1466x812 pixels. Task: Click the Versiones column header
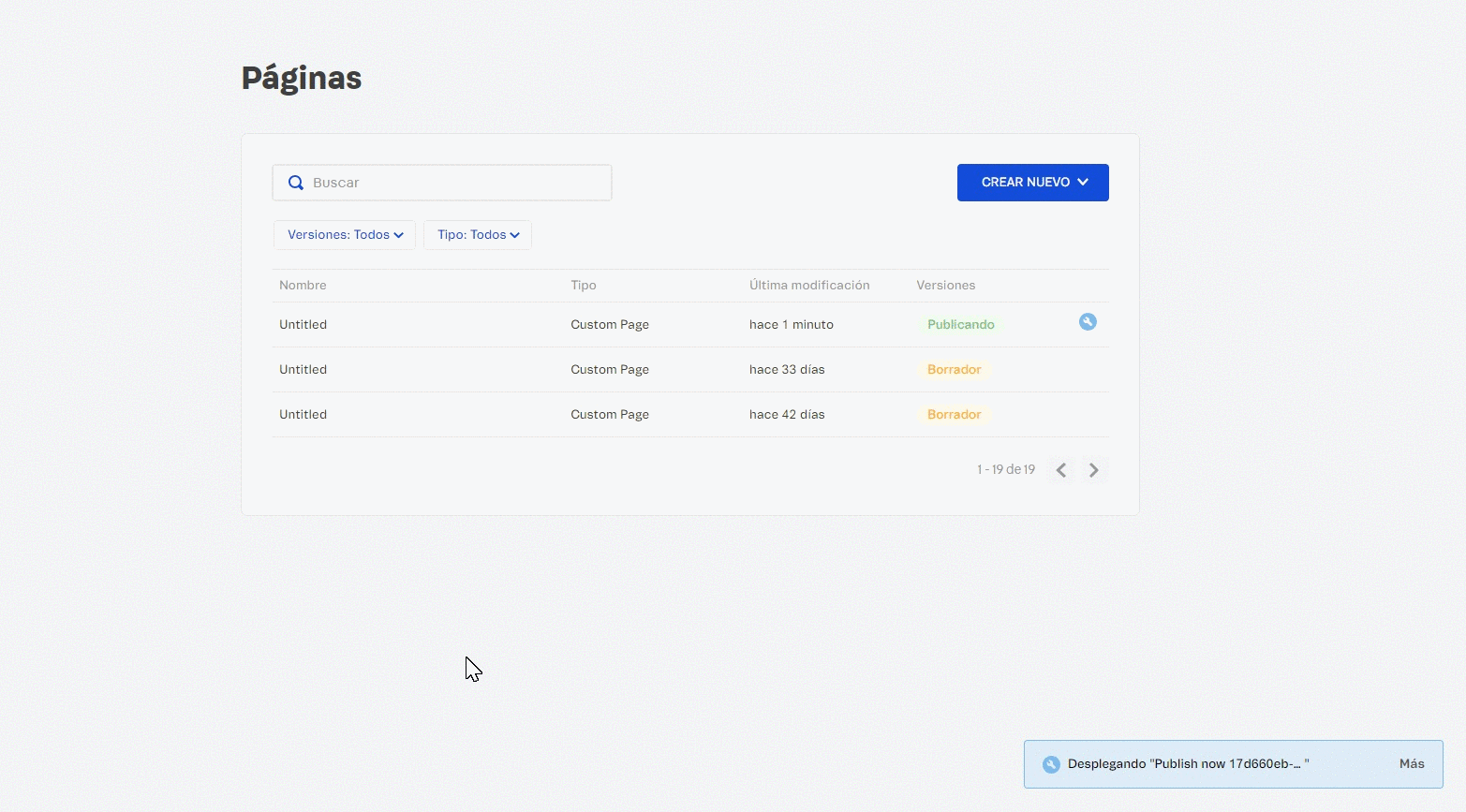click(x=945, y=286)
